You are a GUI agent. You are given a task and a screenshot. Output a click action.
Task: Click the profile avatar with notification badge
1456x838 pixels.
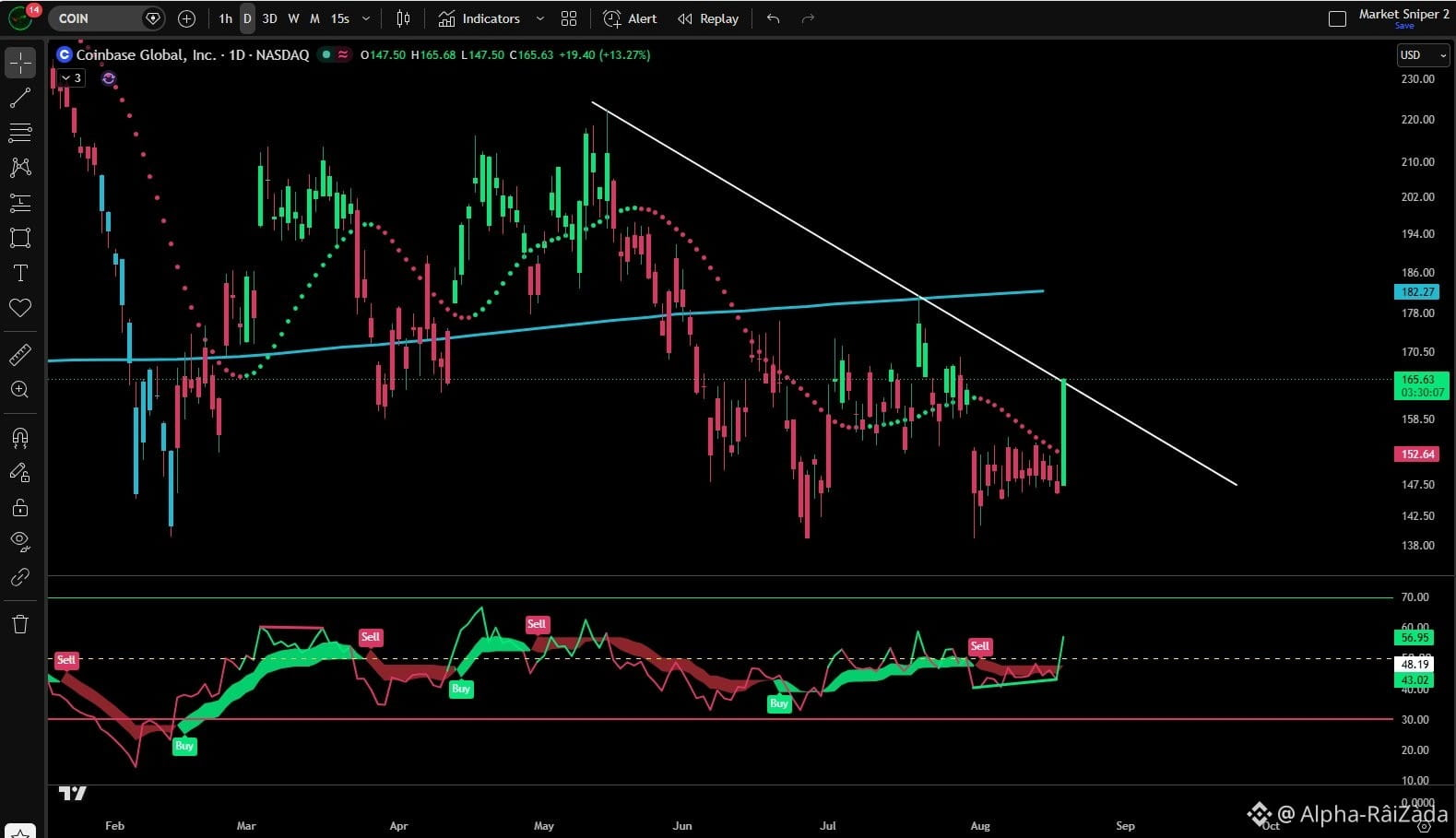tap(22, 18)
